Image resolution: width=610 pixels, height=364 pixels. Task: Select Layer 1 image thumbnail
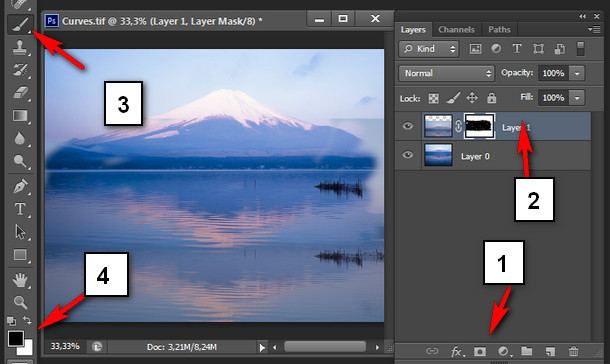tap(438, 126)
